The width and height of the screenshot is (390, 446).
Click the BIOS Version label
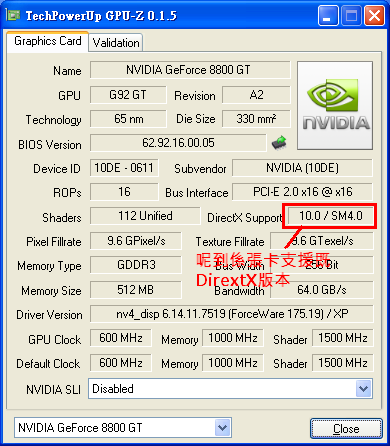[50, 145]
